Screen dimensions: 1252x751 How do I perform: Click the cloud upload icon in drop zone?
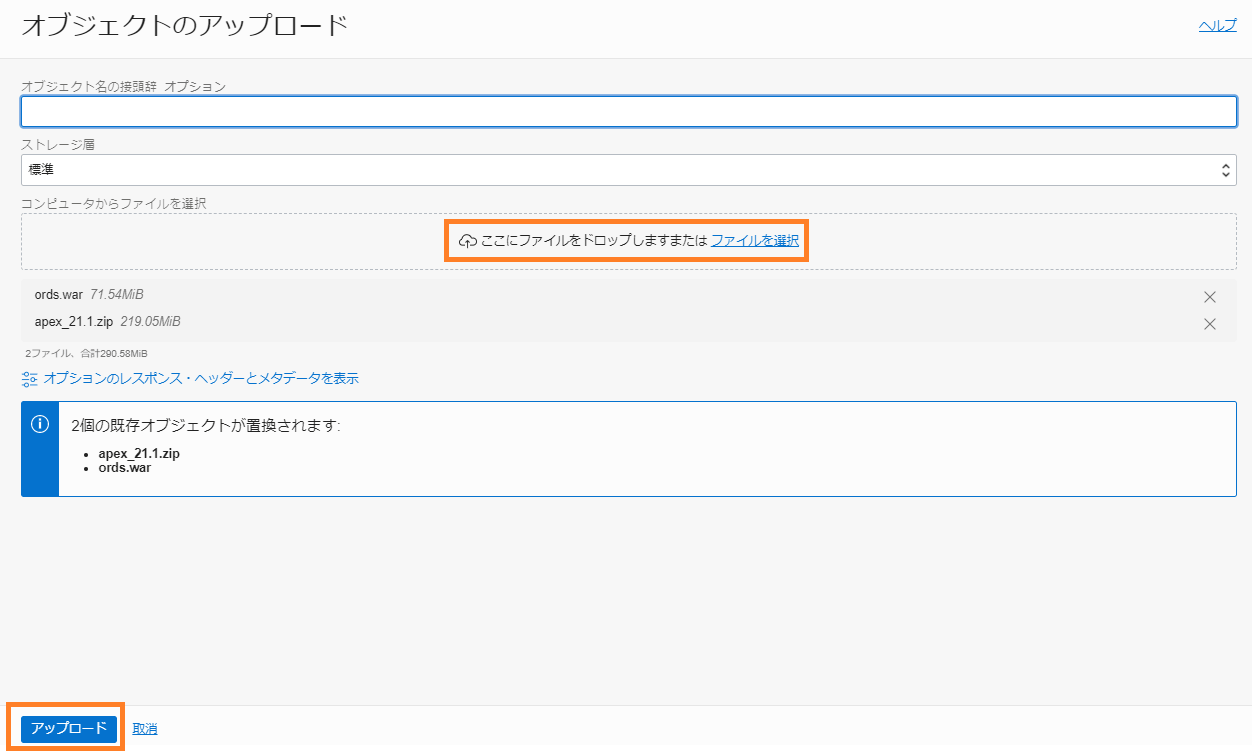click(x=467, y=241)
